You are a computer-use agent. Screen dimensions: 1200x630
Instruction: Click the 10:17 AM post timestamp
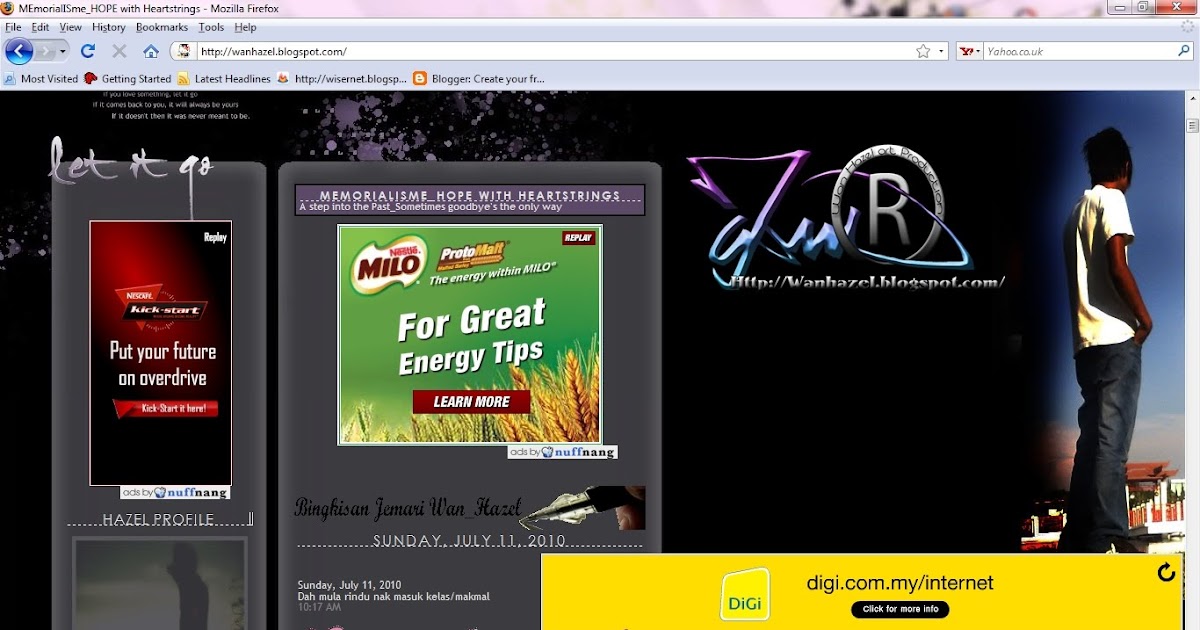coord(319,607)
